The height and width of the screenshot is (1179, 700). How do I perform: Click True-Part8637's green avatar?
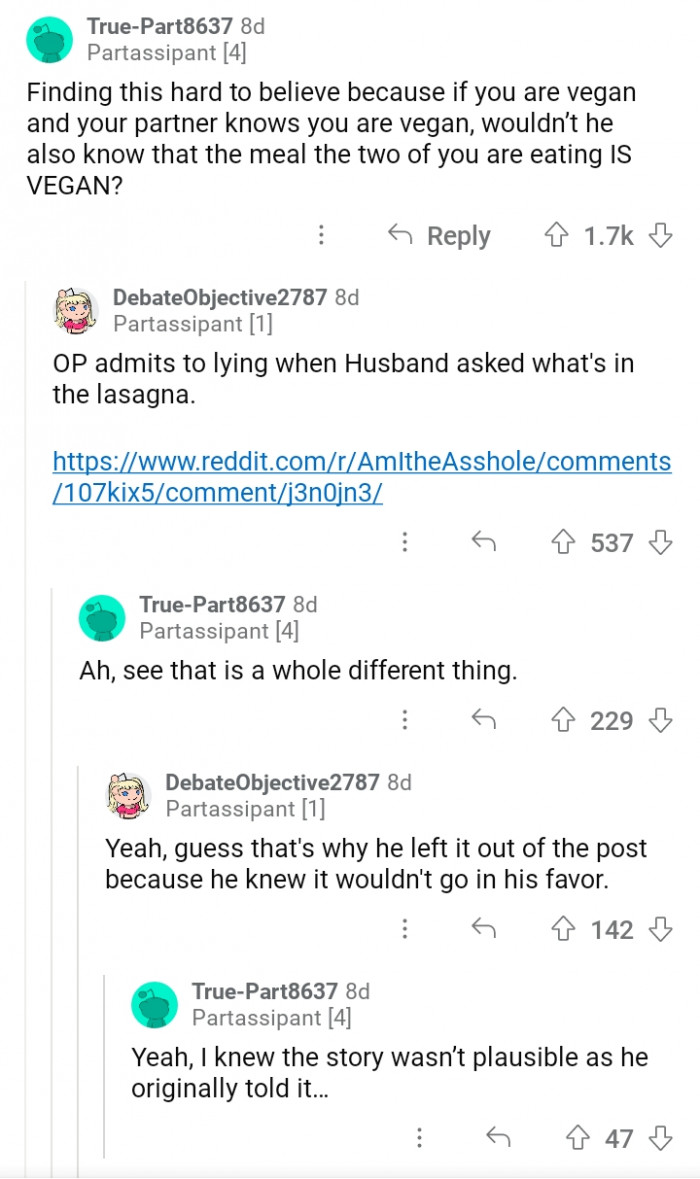click(x=48, y=40)
